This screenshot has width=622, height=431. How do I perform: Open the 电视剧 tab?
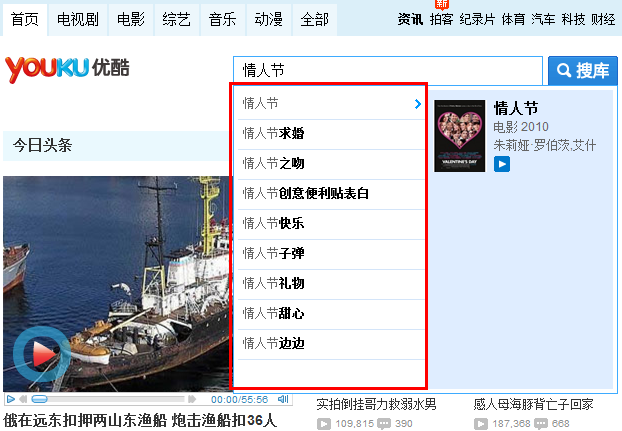[78, 19]
